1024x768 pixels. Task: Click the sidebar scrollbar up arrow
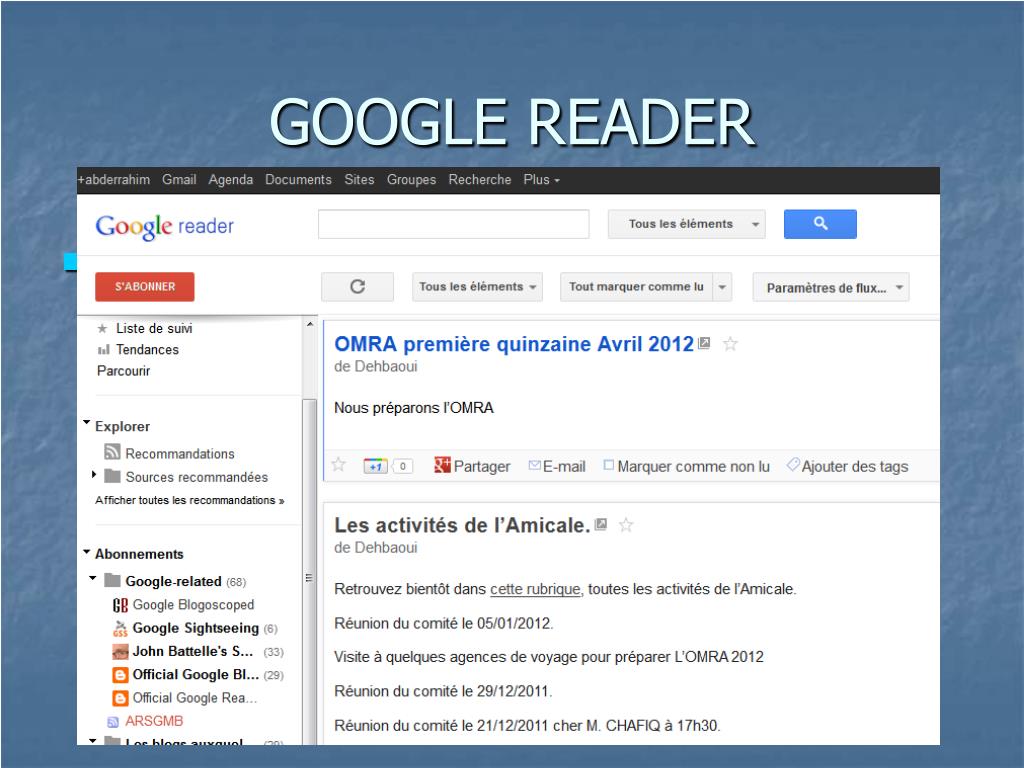310,325
